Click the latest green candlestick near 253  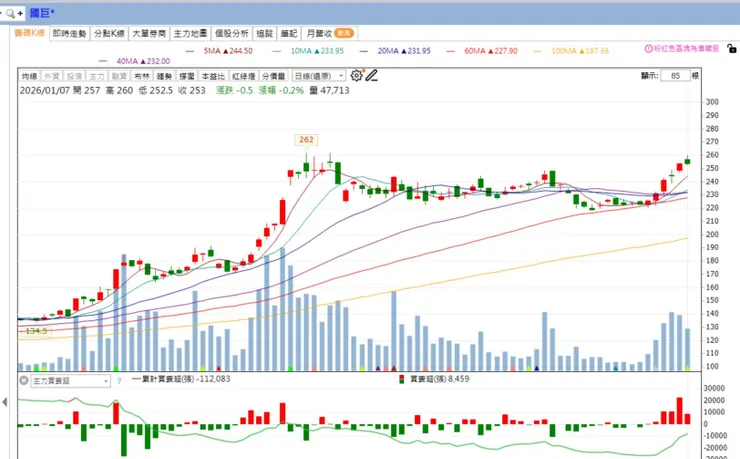coord(688,161)
